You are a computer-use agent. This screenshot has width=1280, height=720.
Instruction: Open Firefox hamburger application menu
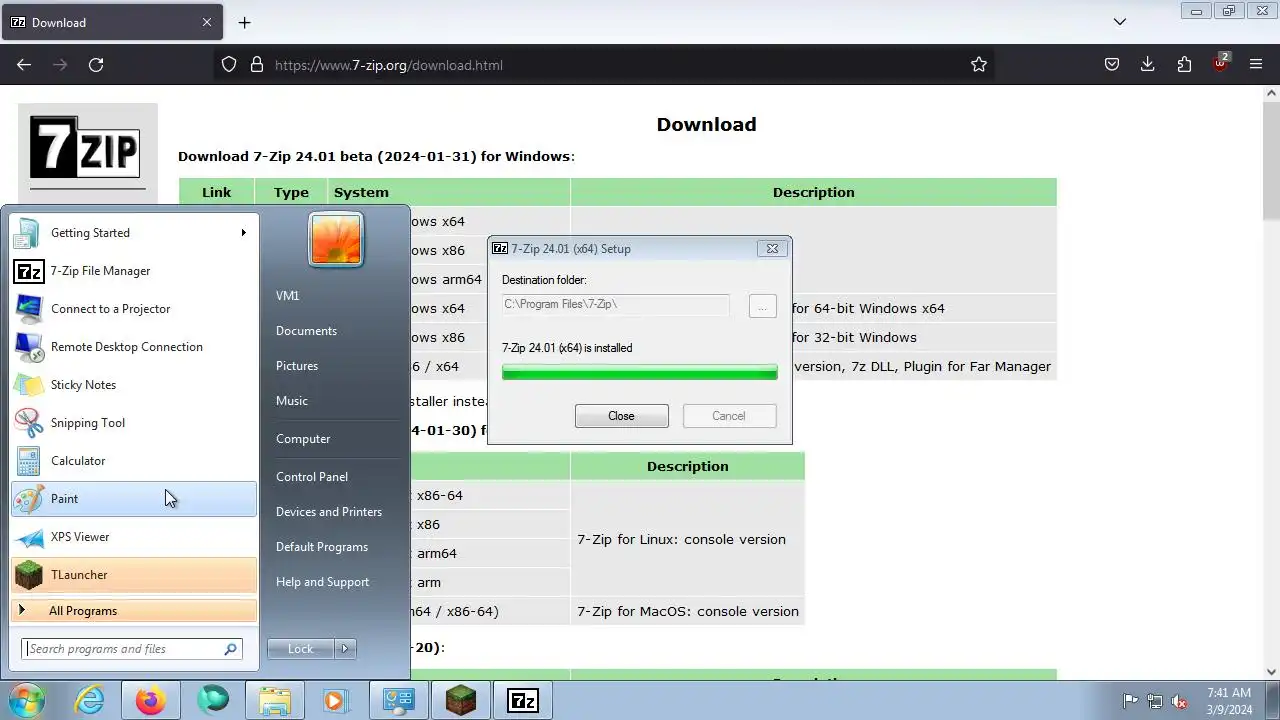[x=1256, y=65]
